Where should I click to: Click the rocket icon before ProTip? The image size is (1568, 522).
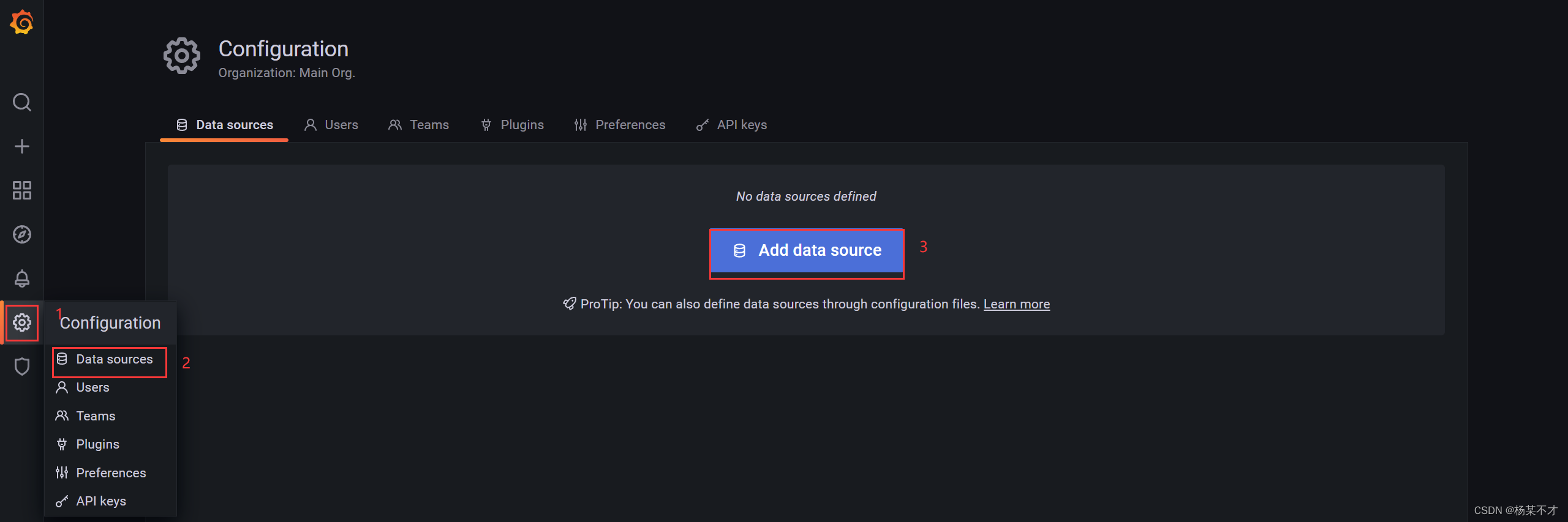coord(569,304)
